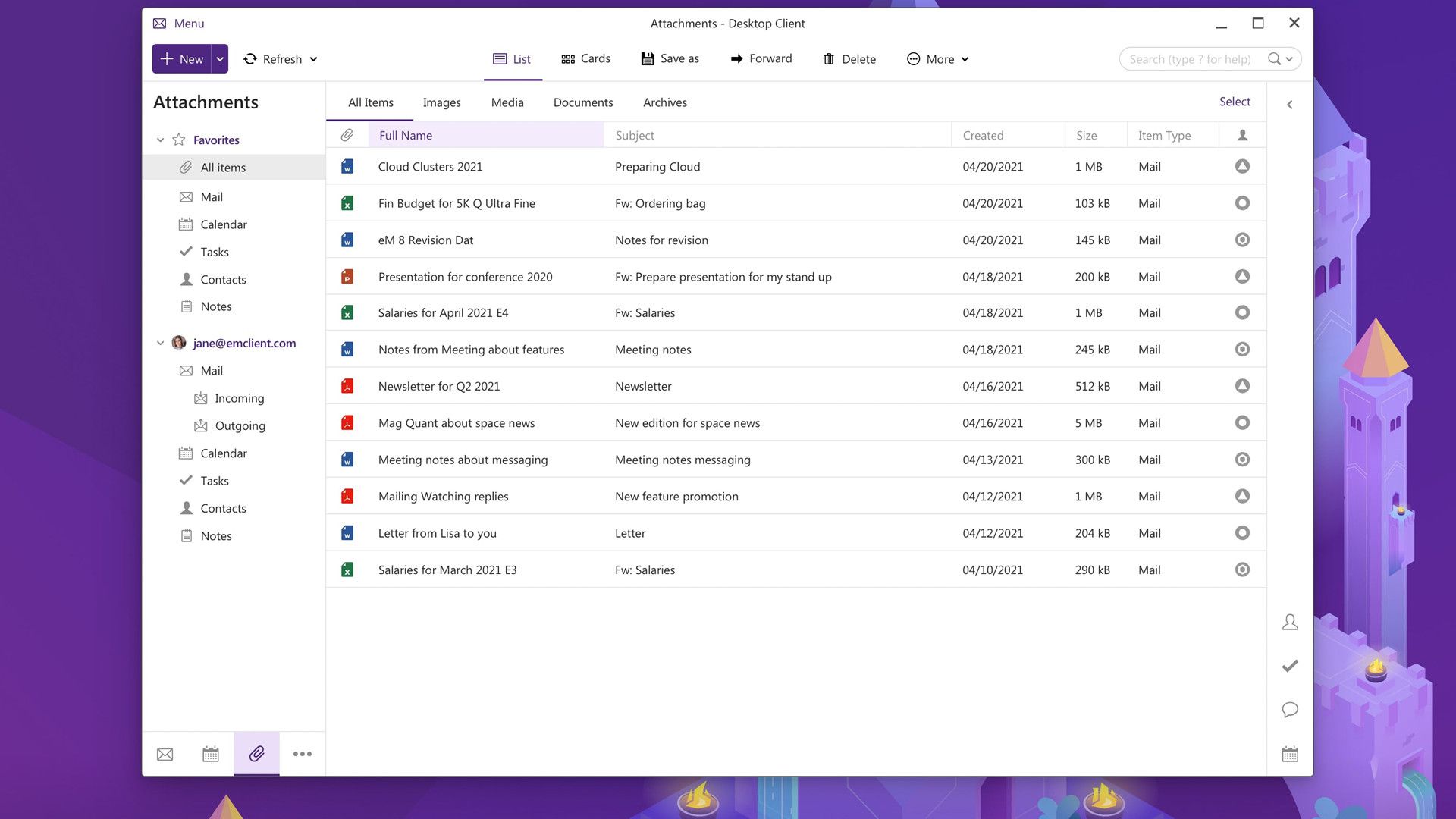The width and height of the screenshot is (1456, 819).
Task: Click the Select link
Action: (x=1234, y=102)
